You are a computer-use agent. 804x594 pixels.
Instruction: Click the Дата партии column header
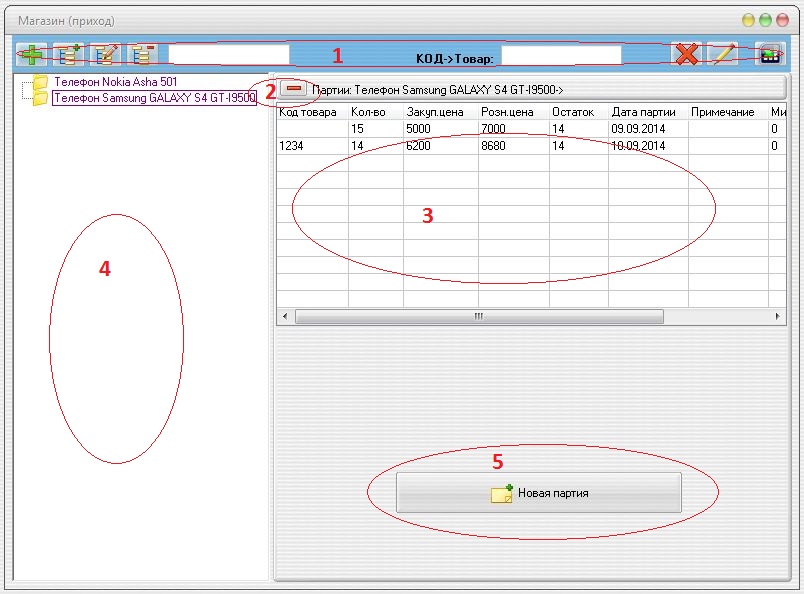[649, 112]
